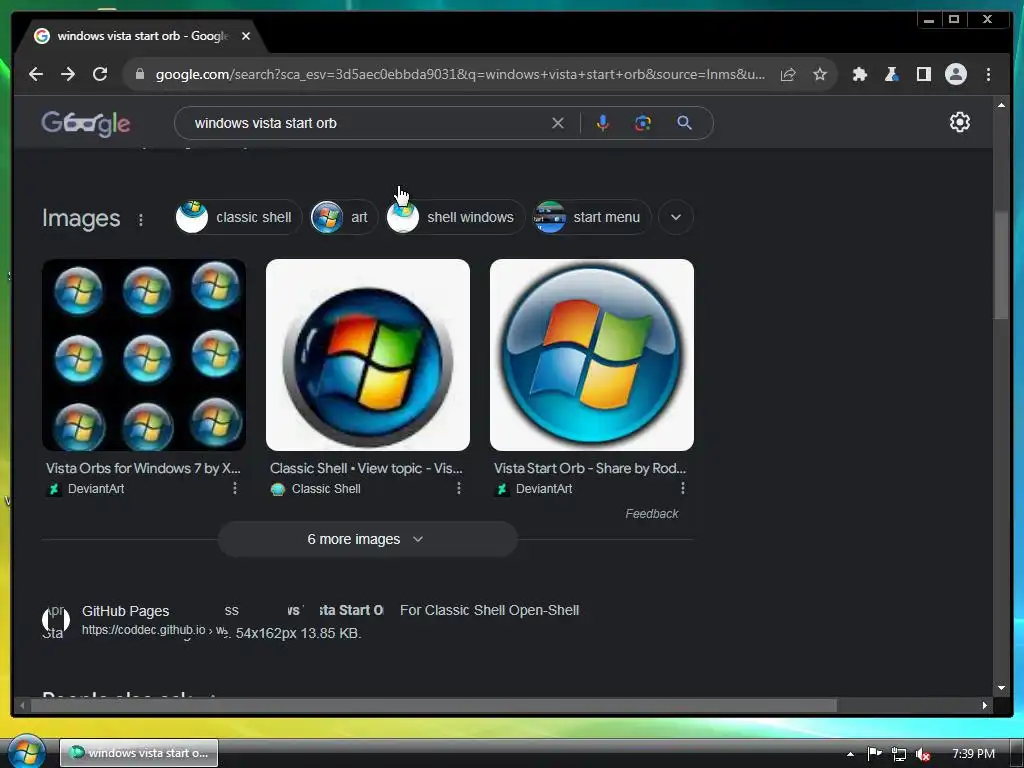Click horizontal scroll right arrow
The height and width of the screenshot is (768, 1024).
point(985,705)
